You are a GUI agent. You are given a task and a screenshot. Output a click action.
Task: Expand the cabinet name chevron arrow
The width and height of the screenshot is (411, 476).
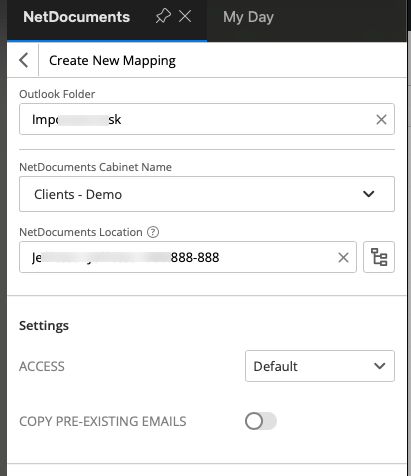pos(369,194)
